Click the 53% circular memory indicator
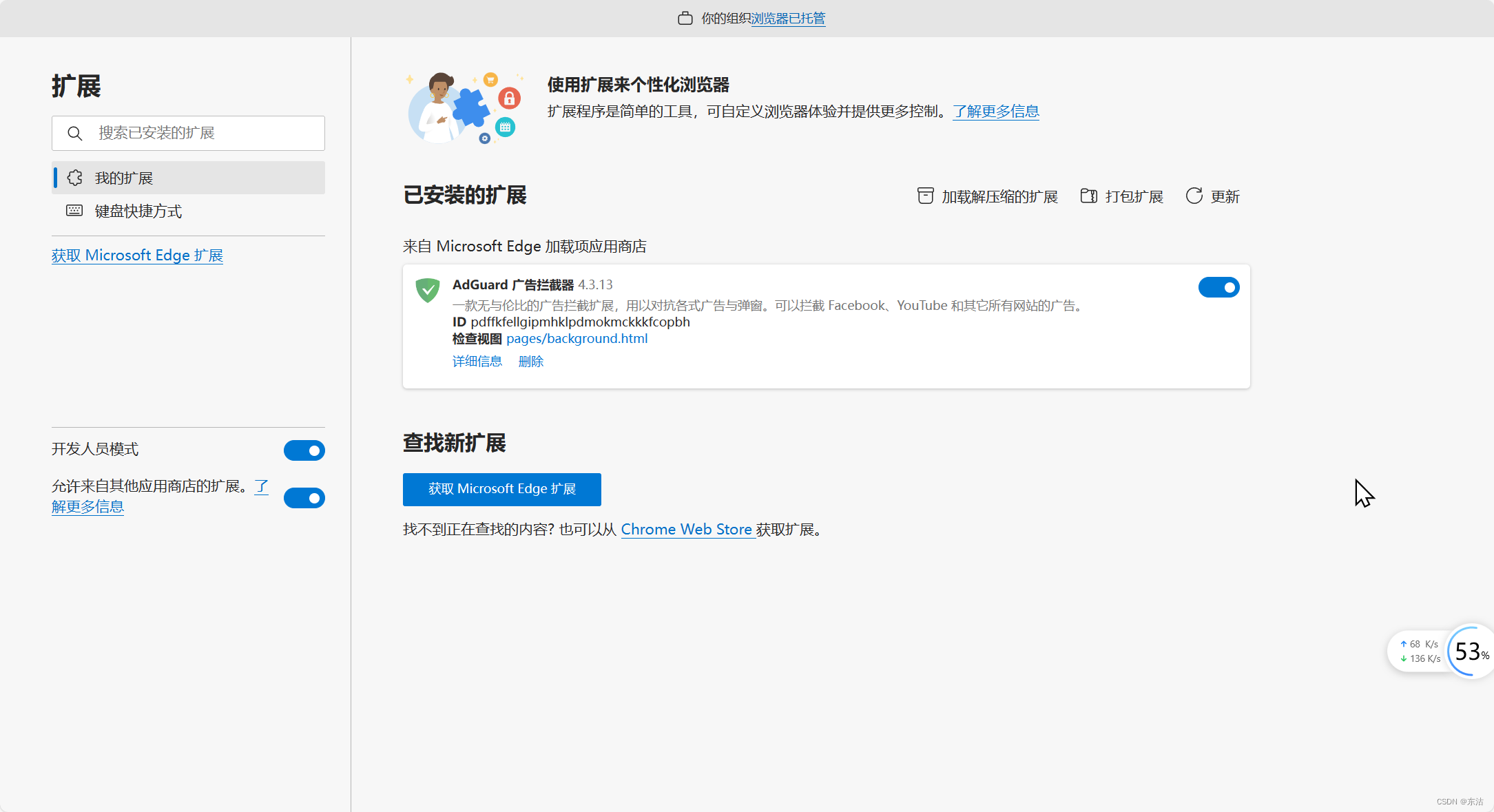 coord(1471,652)
